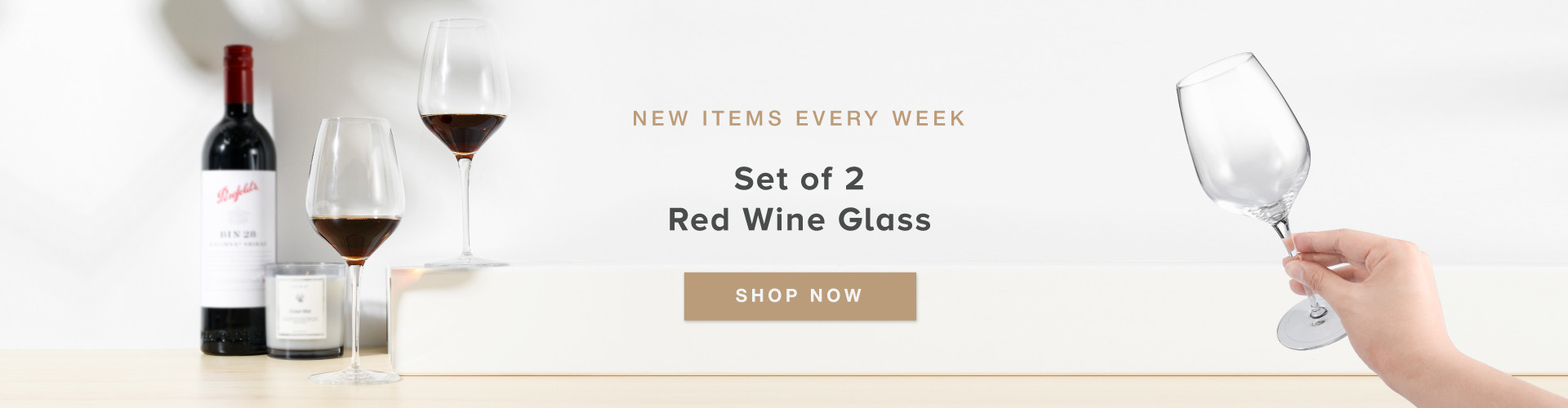
Task: Click the base of the front wine glass
Action: [x=354, y=376]
